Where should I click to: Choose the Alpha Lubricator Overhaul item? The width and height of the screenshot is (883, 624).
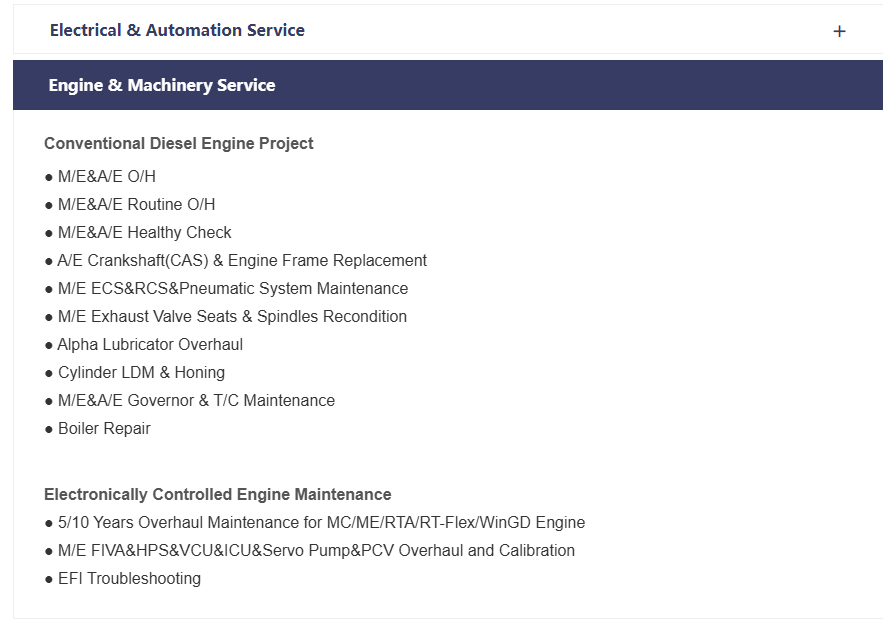click(x=150, y=345)
